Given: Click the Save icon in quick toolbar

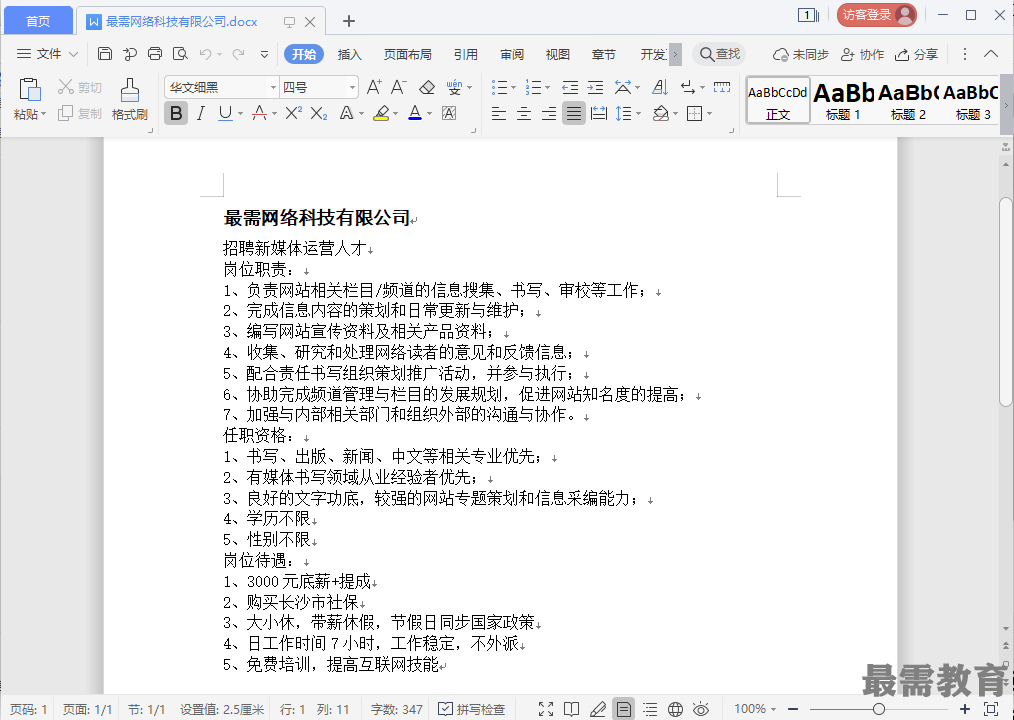Looking at the screenshot, I should 105,54.
